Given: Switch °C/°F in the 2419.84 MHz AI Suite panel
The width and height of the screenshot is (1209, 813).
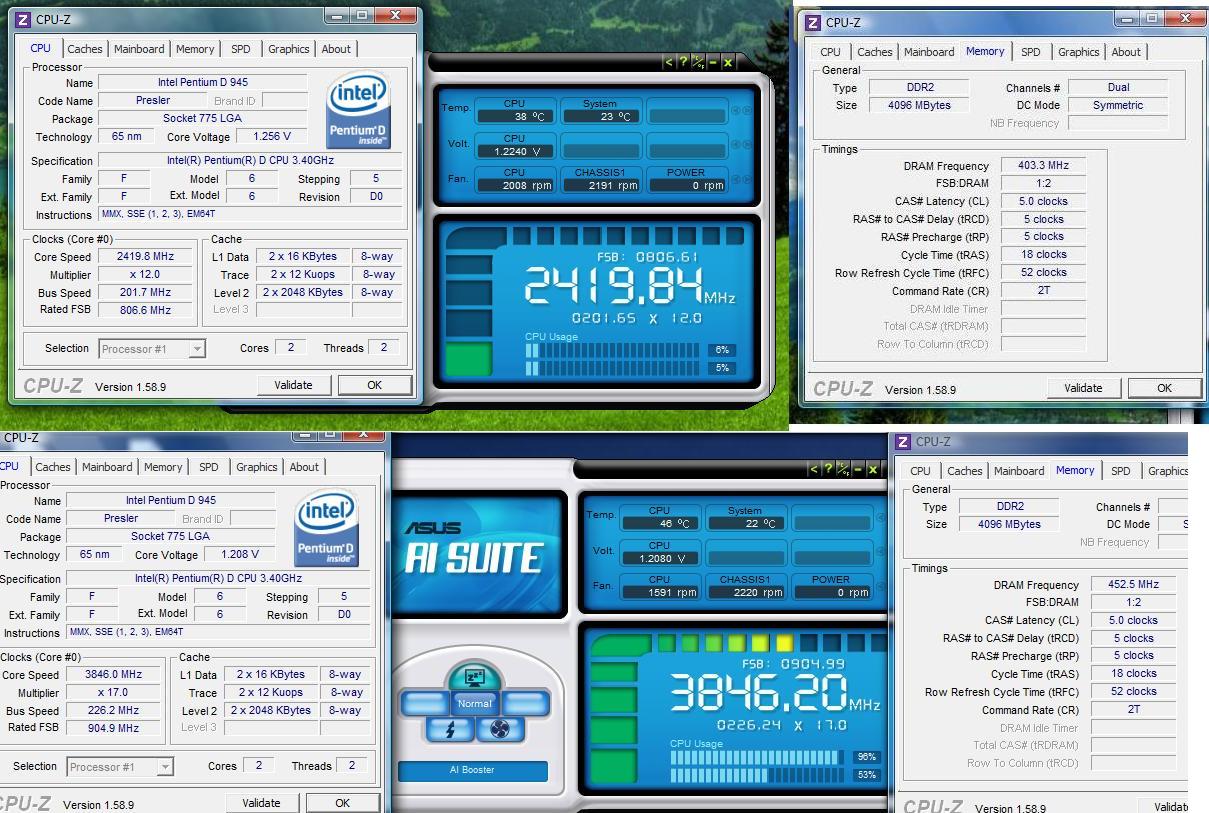Looking at the screenshot, I should tap(698, 62).
